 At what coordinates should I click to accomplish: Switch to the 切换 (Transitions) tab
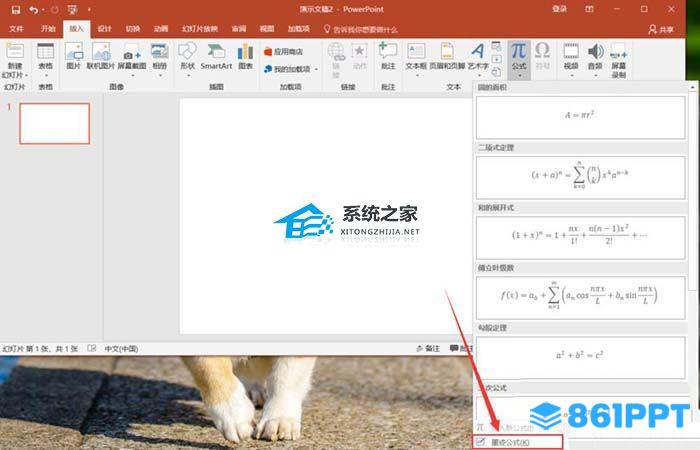click(x=133, y=29)
